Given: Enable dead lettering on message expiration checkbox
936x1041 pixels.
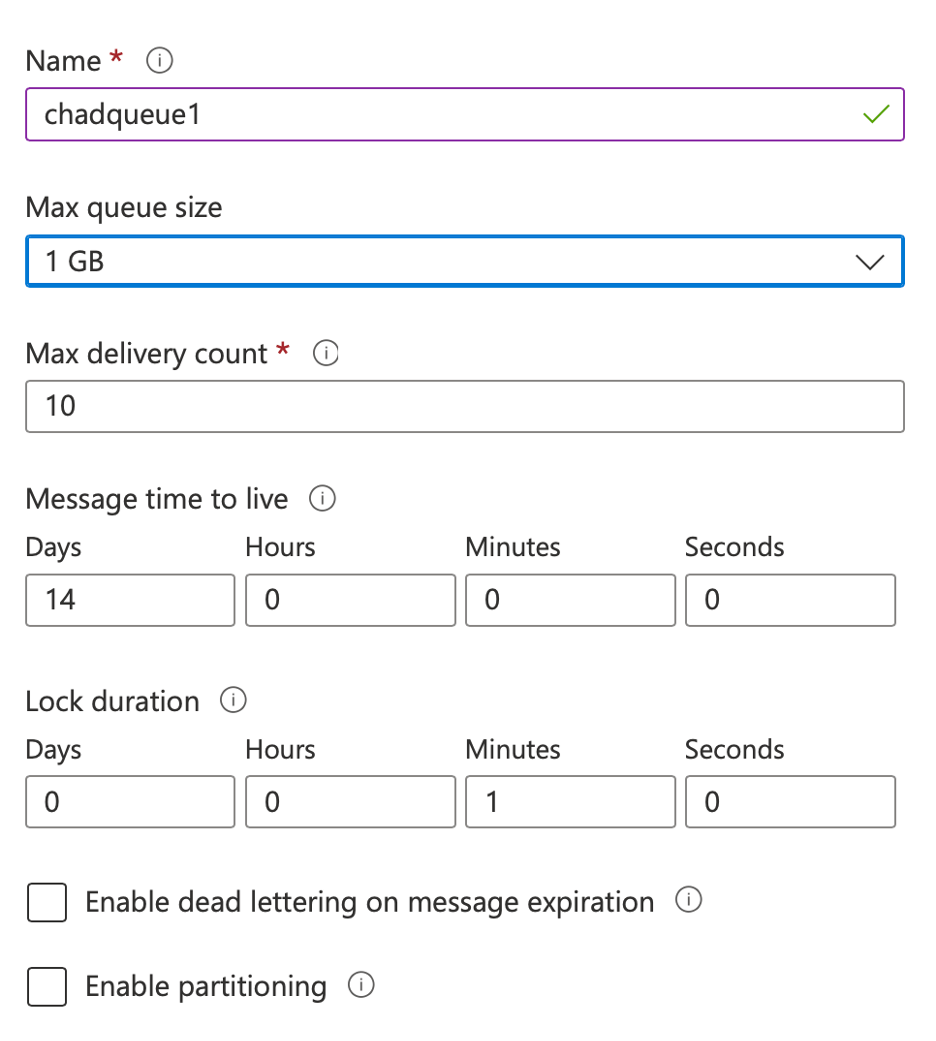Looking at the screenshot, I should point(46,902).
